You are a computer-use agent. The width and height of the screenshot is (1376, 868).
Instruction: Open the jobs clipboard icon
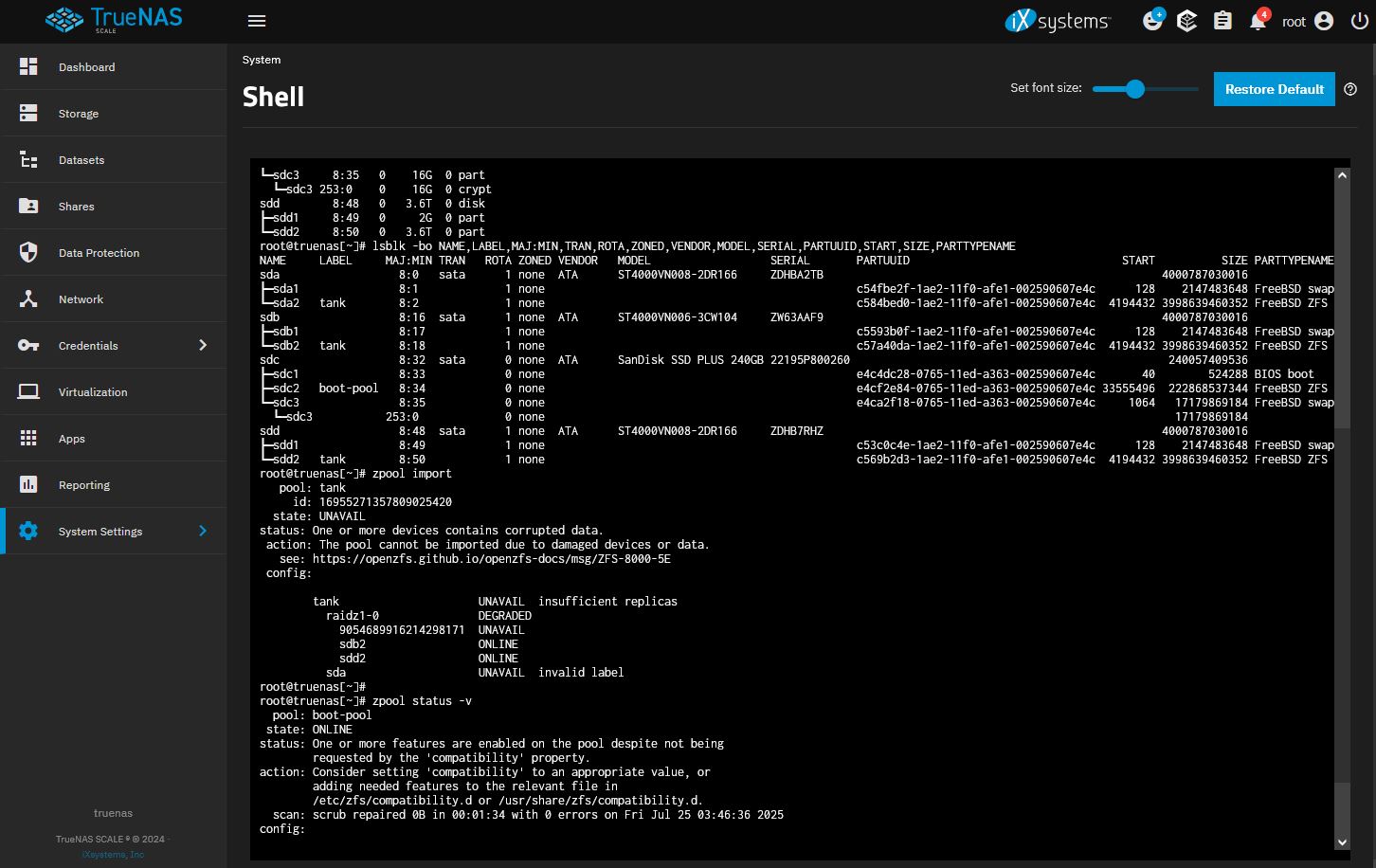coord(1222,21)
